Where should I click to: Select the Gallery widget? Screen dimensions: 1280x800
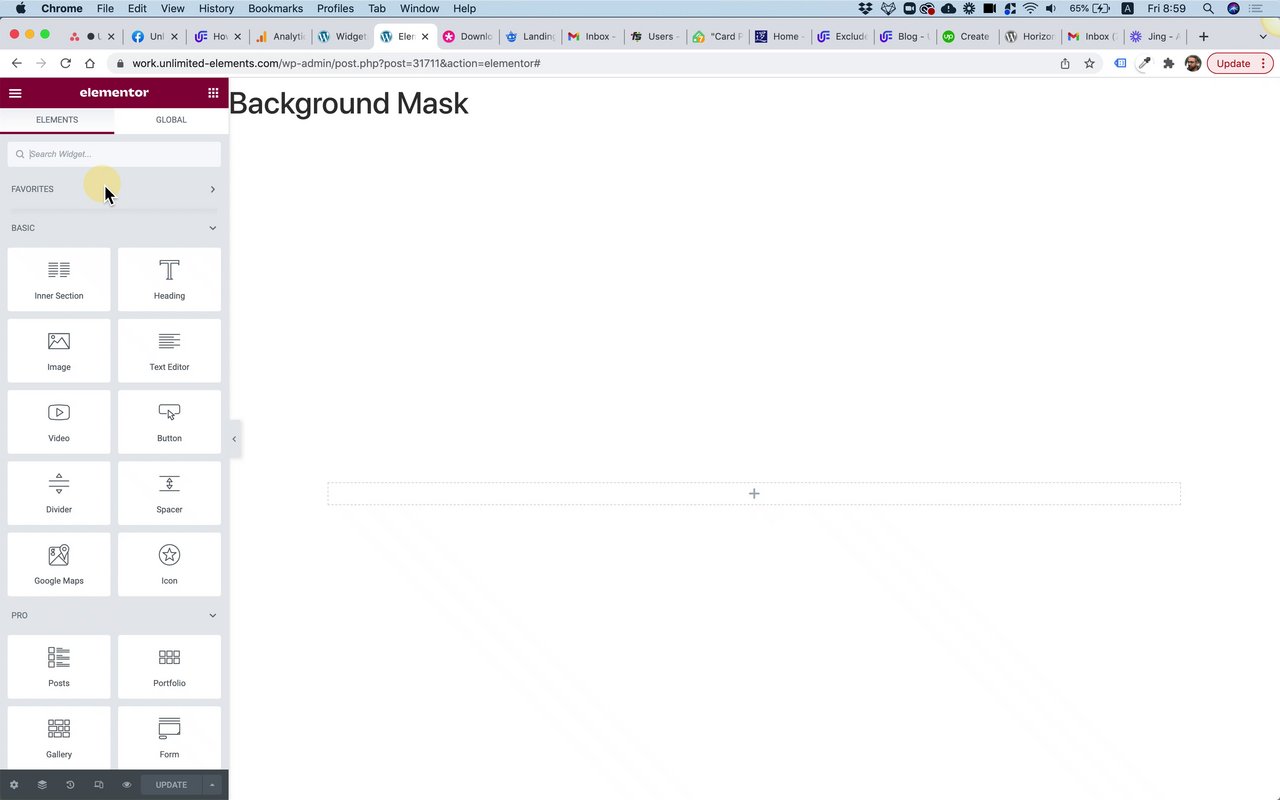[59, 738]
